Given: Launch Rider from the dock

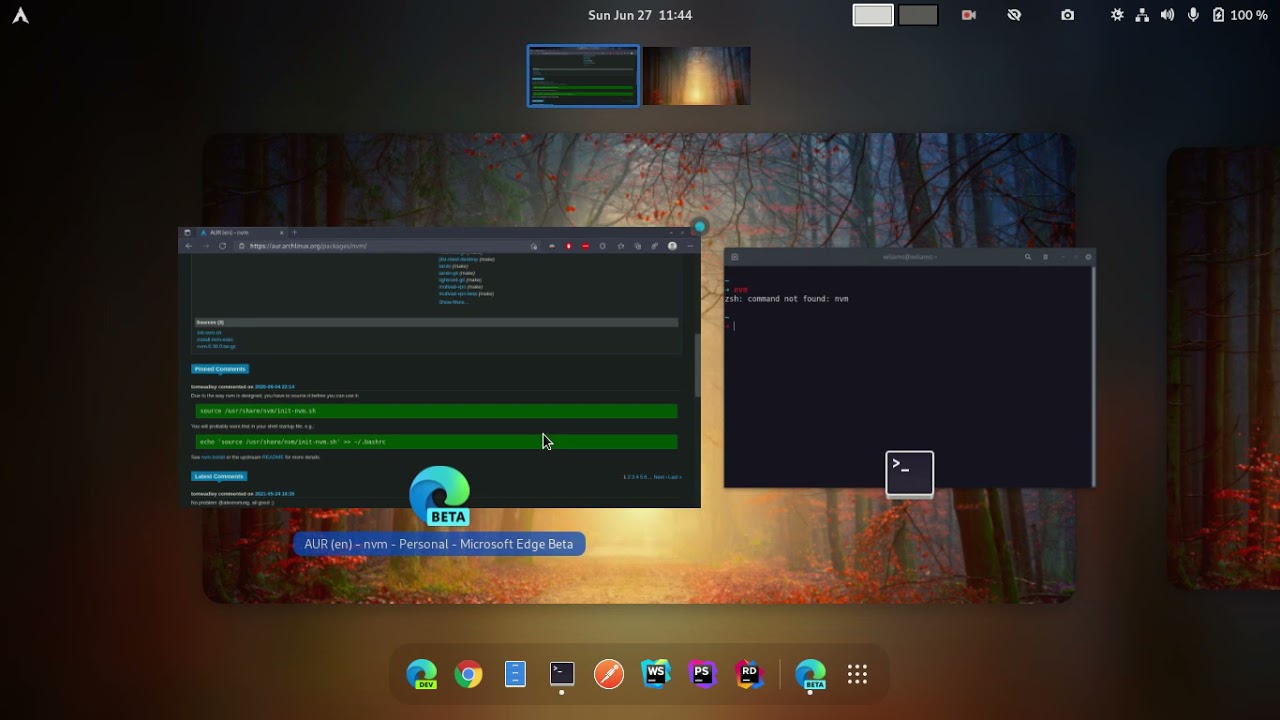Looking at the screenshot, I should click(x=749, y=675).
